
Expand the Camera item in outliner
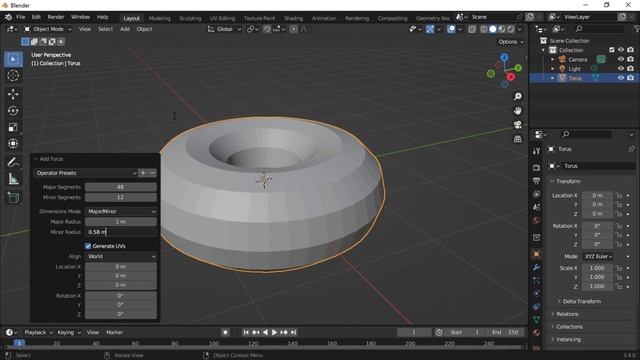pyautogui.click(x=553, y=60)
